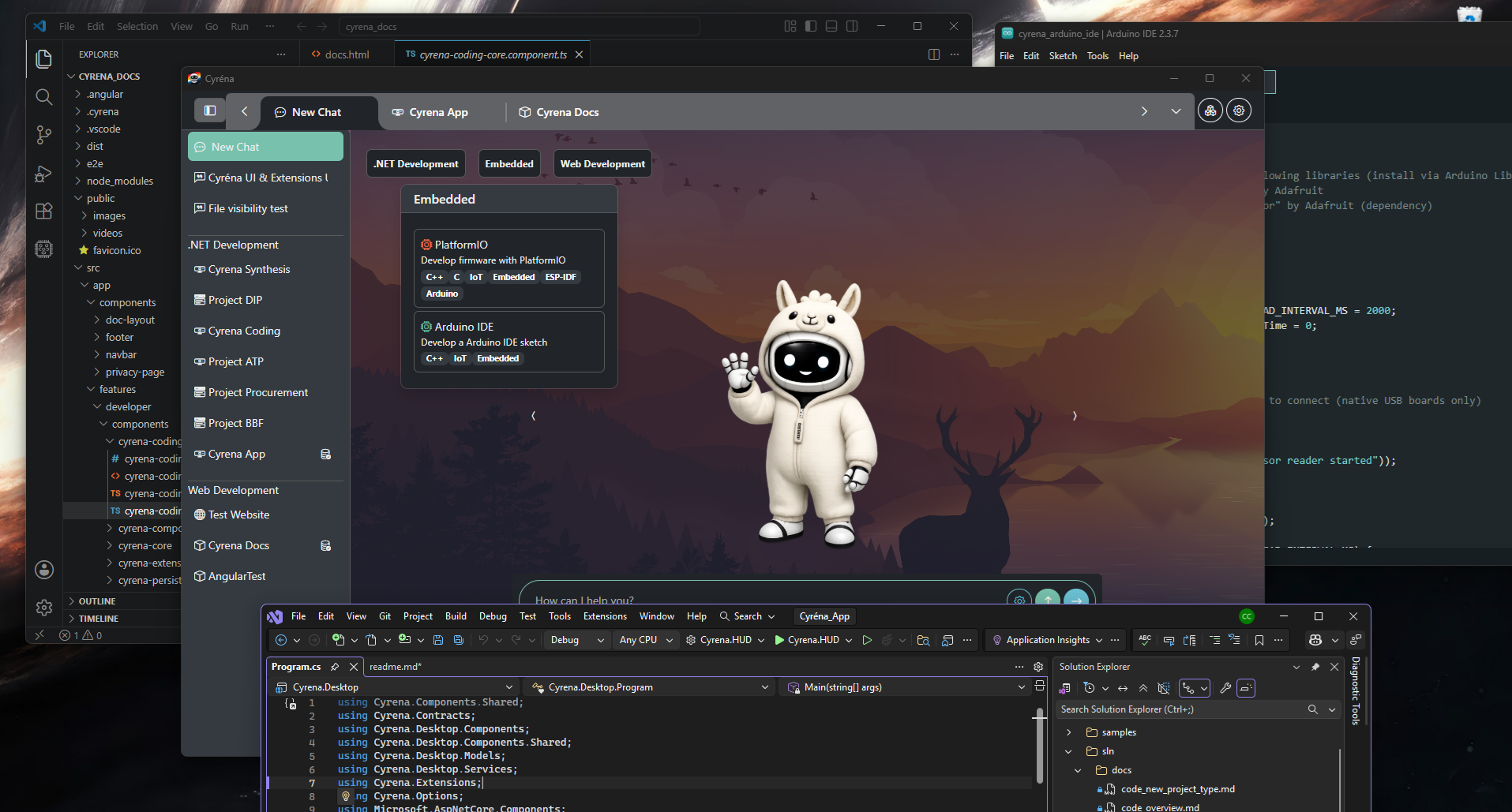
Task: Click the split editor icon in VS Code
Action: pos(934,54)
